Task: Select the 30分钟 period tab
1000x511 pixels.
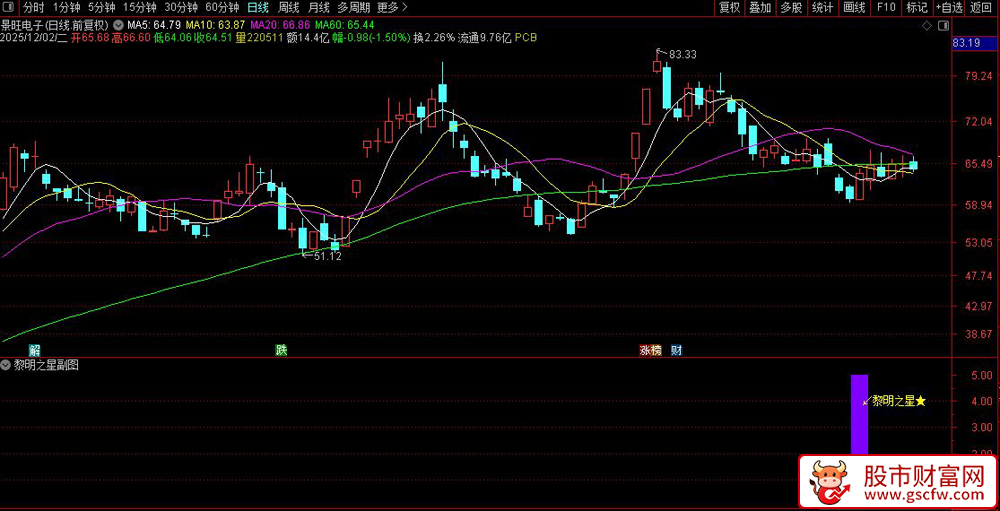Action: click(181, 8)
